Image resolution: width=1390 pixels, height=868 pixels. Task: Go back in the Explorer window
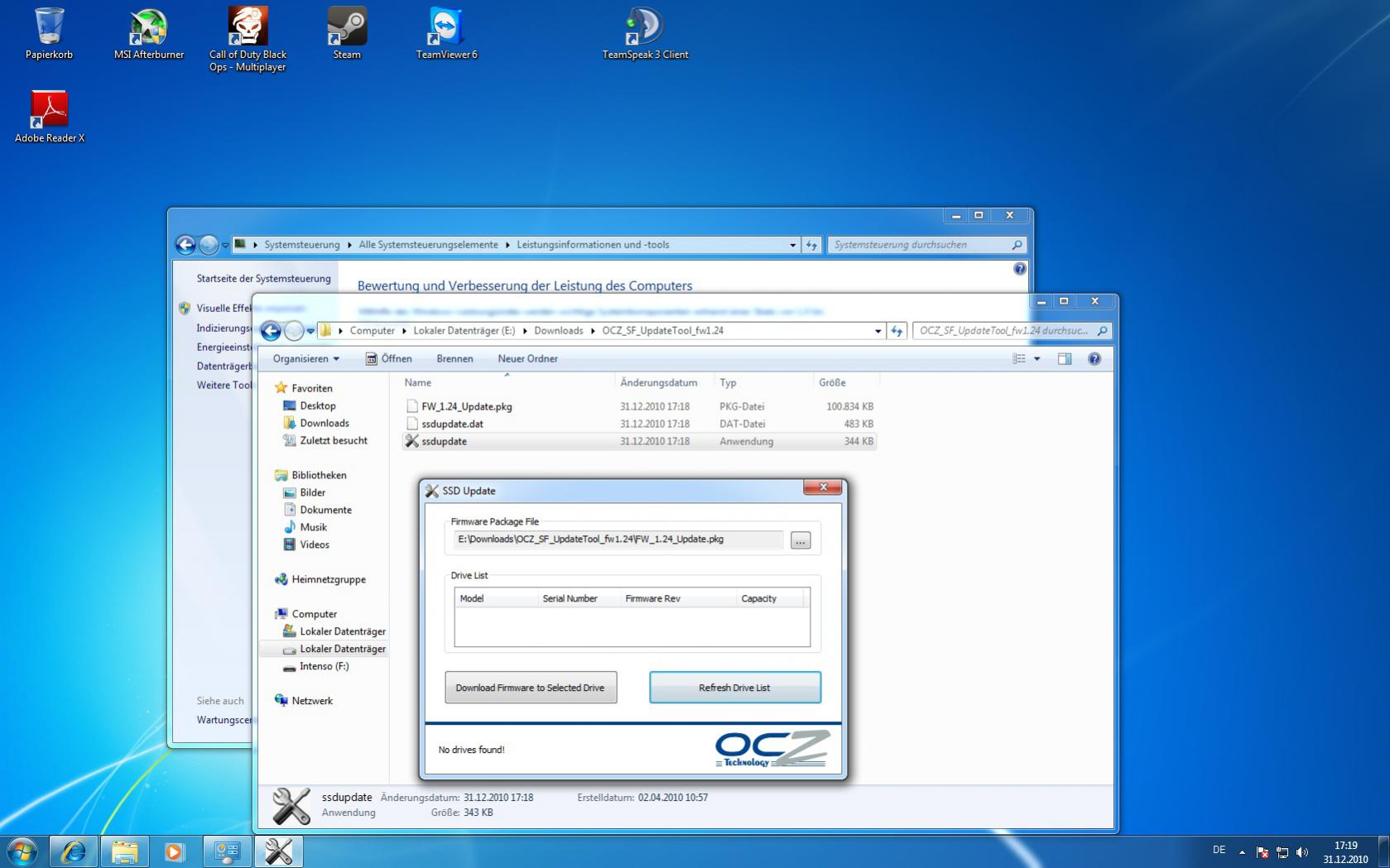[x=271, y=331]
